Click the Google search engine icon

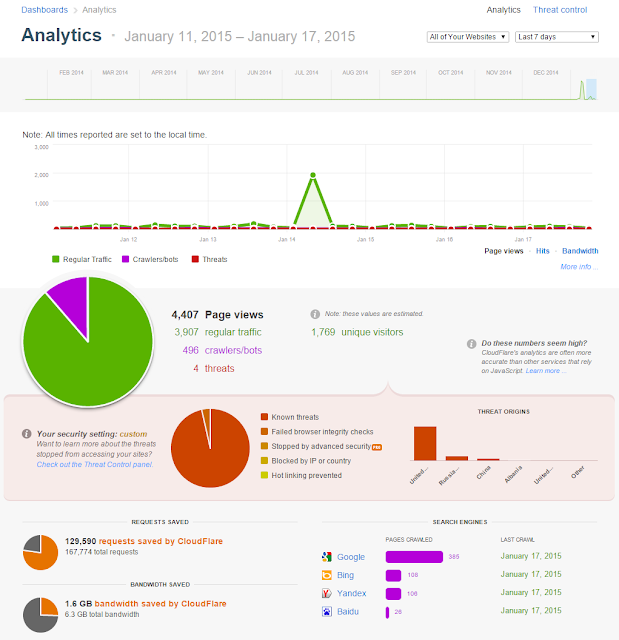coord(327,557)
